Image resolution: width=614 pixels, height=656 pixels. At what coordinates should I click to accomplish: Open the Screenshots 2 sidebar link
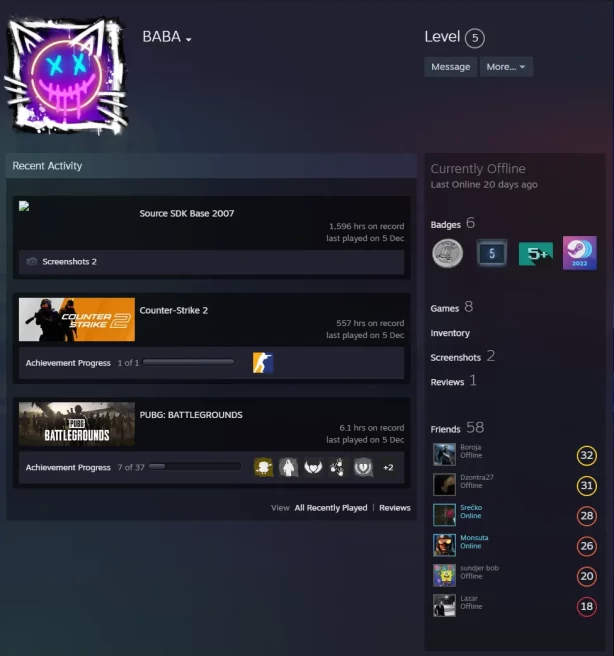(463, 356)
